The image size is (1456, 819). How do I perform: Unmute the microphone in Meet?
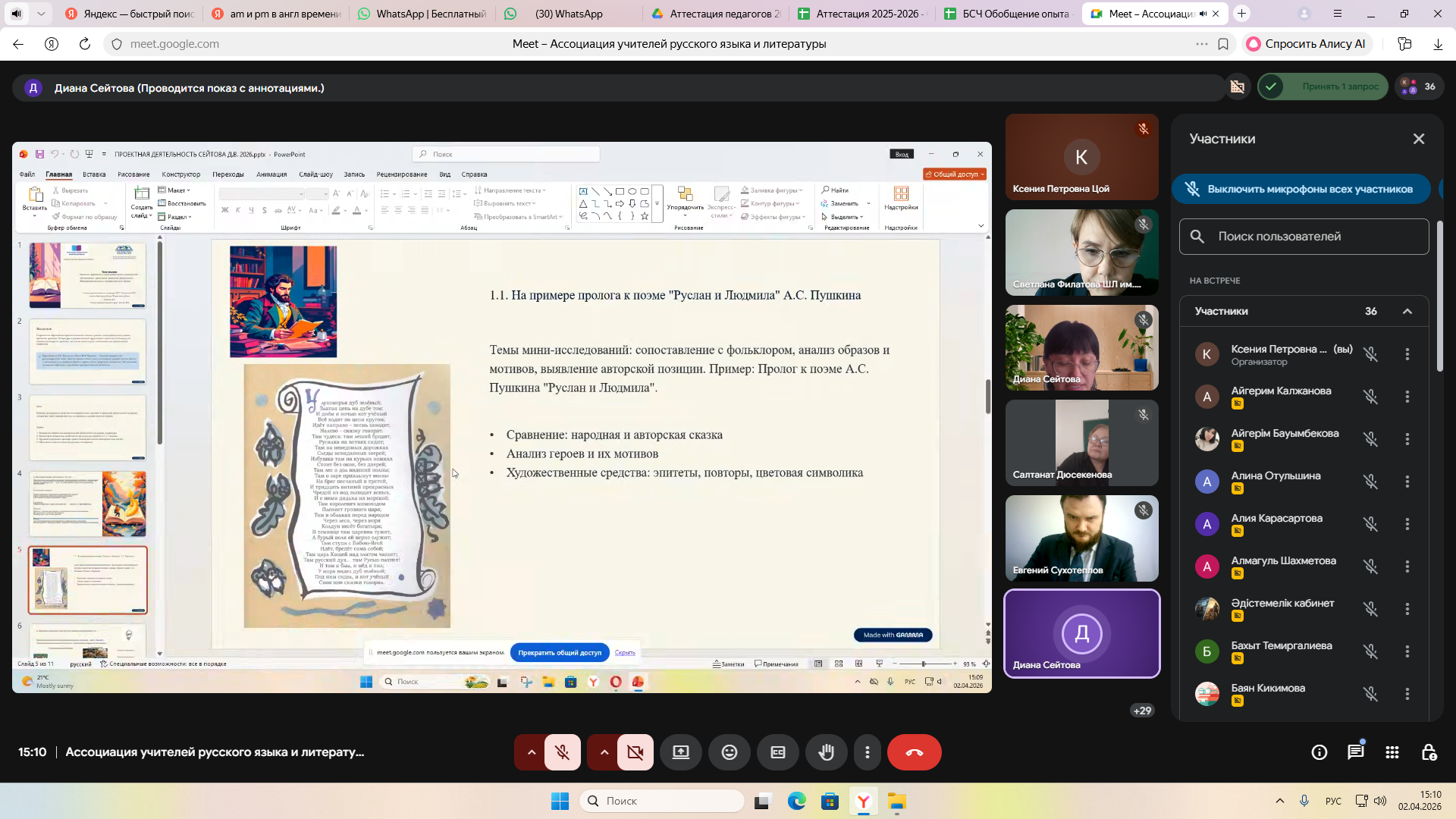coord(562,752)
